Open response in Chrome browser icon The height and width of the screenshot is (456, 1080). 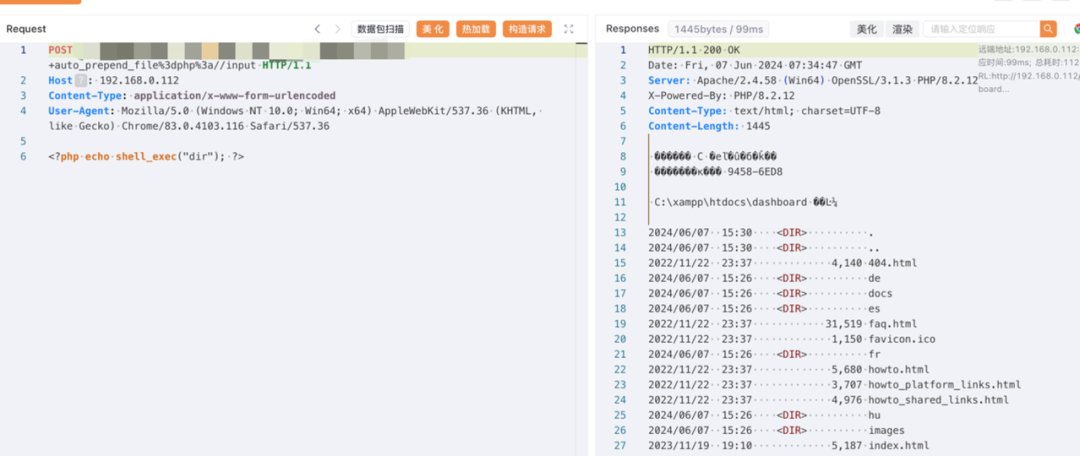[1077, 29]
